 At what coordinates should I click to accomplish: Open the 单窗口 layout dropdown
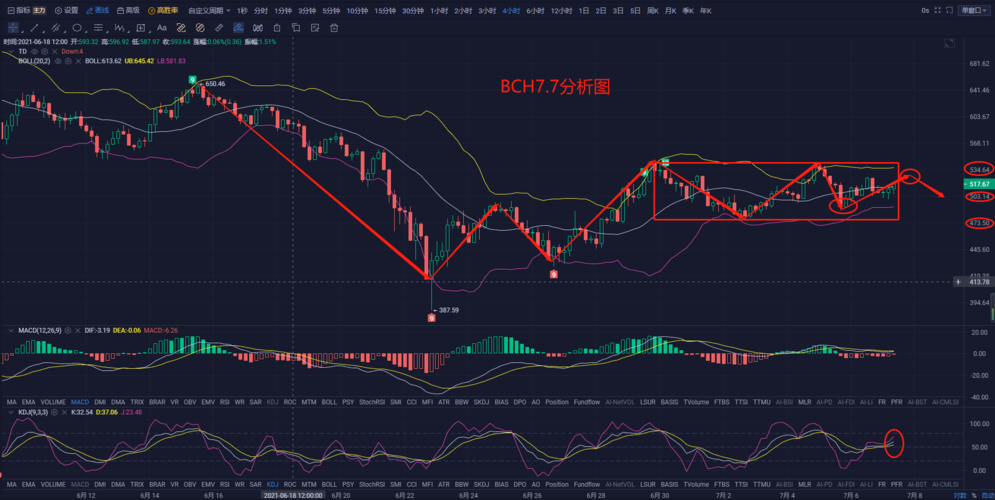pos(972,10)
